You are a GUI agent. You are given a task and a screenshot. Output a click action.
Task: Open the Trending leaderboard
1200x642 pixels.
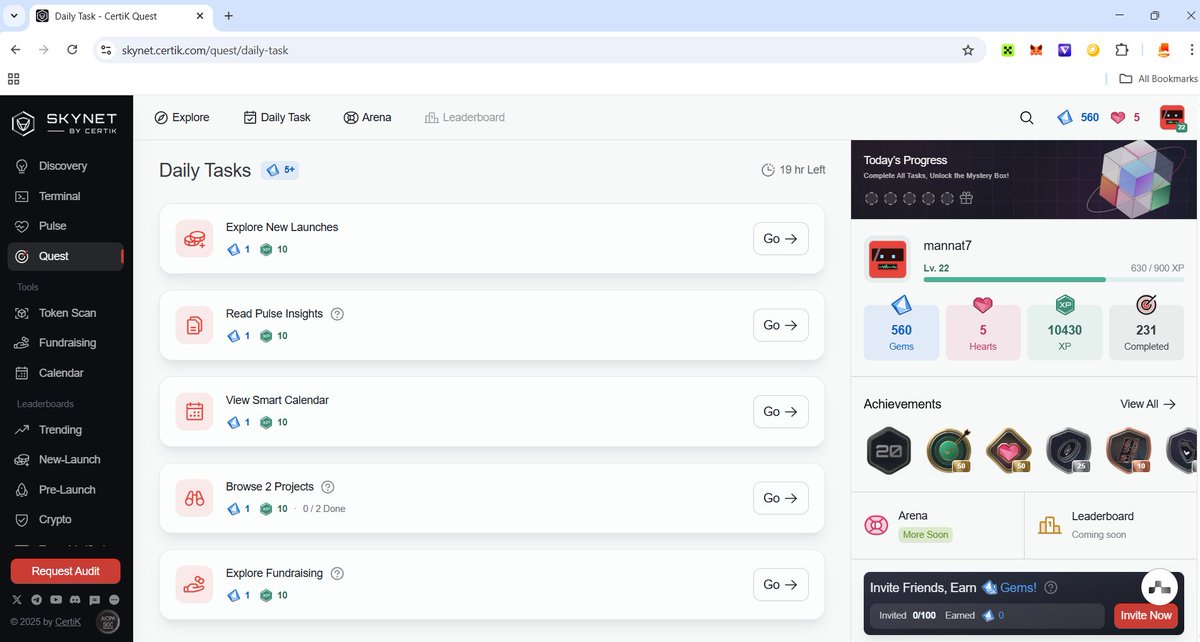tap(60, 430)
